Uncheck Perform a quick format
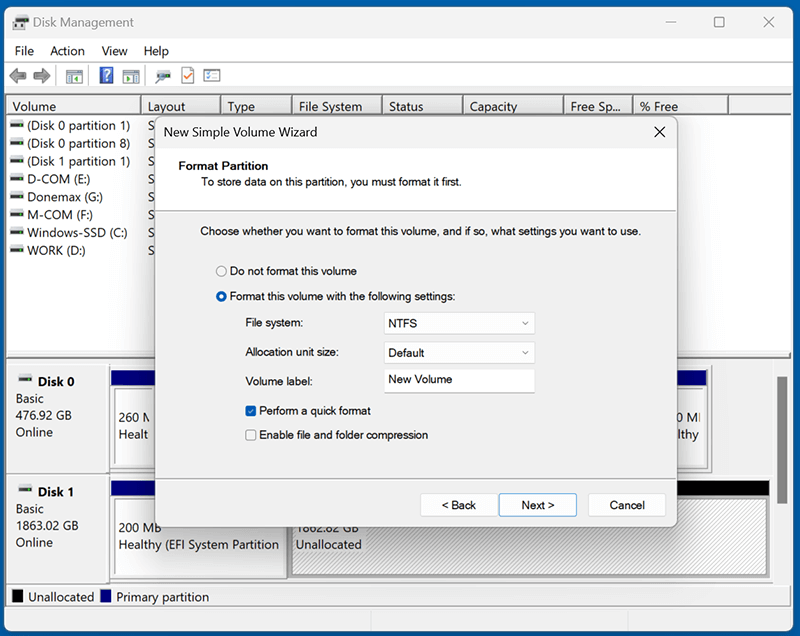 coord(249,412)
